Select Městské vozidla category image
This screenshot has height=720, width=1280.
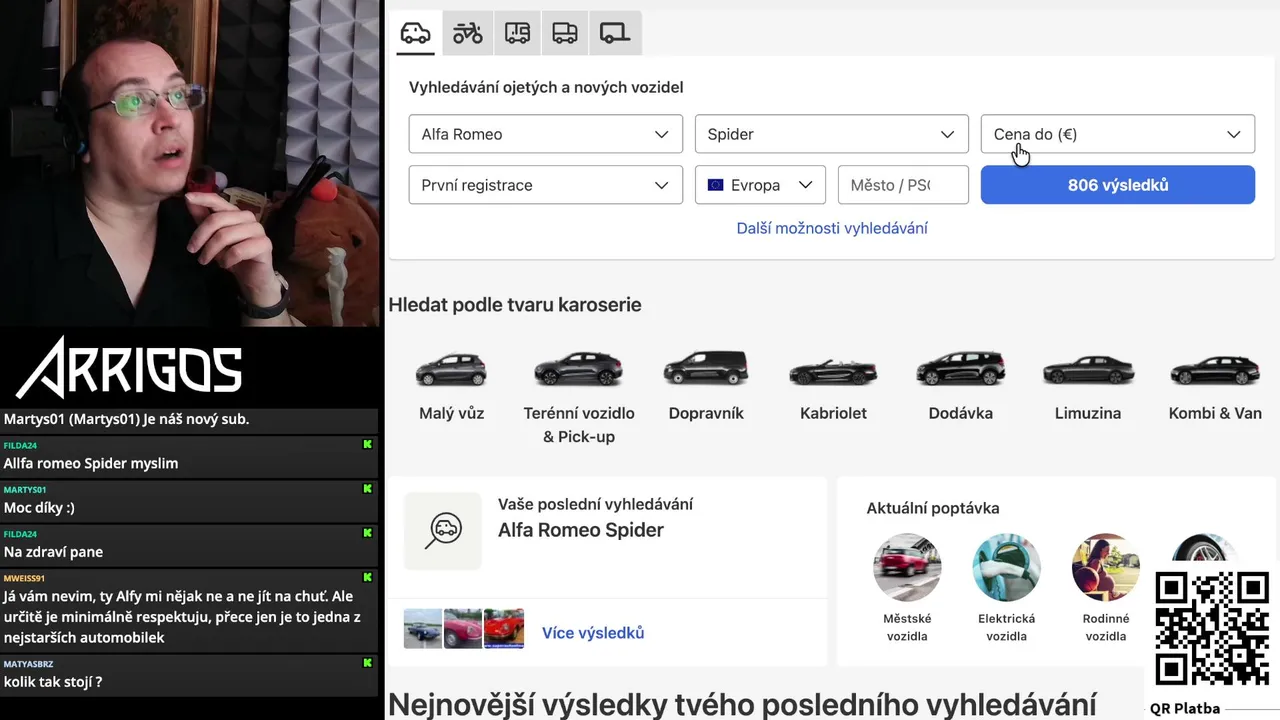point(907,567)
